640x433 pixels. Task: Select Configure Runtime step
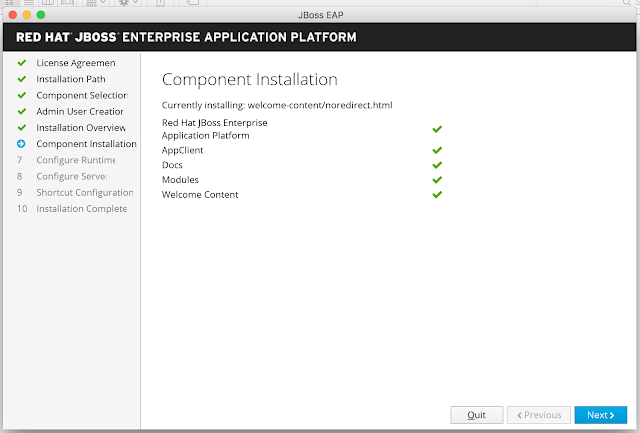point(76,160)
